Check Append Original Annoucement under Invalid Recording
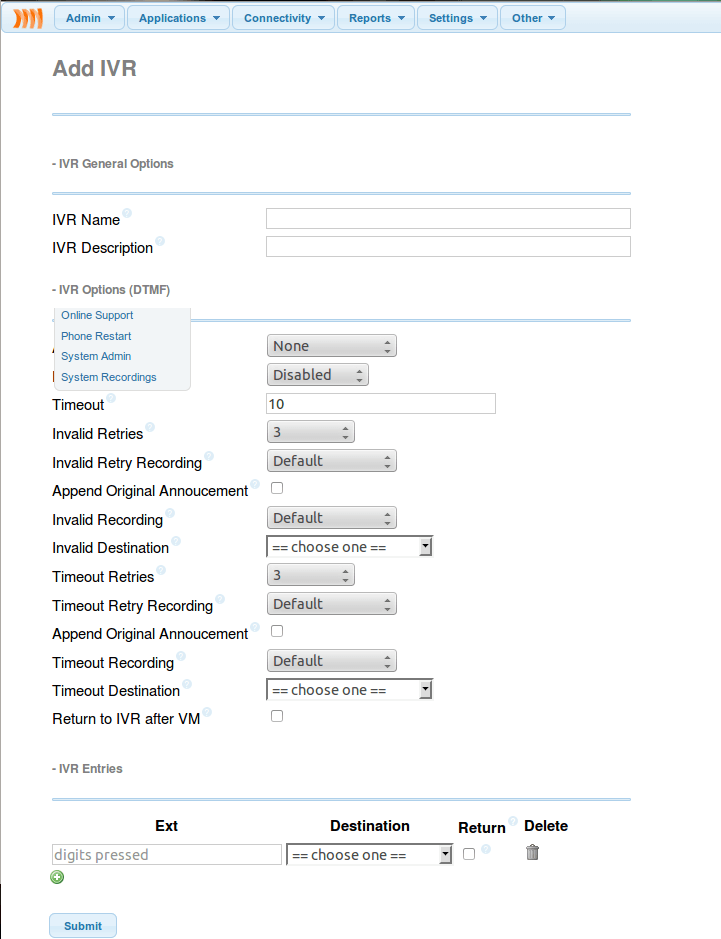This screenshot has height=939, width=721. pyautogui.click(x=277, y=488)
